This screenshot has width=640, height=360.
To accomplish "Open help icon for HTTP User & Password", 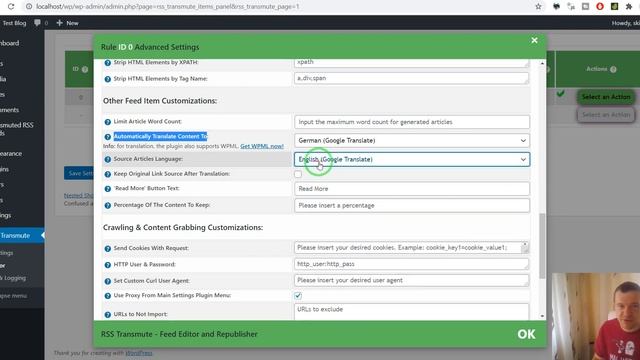I will 108,264.
